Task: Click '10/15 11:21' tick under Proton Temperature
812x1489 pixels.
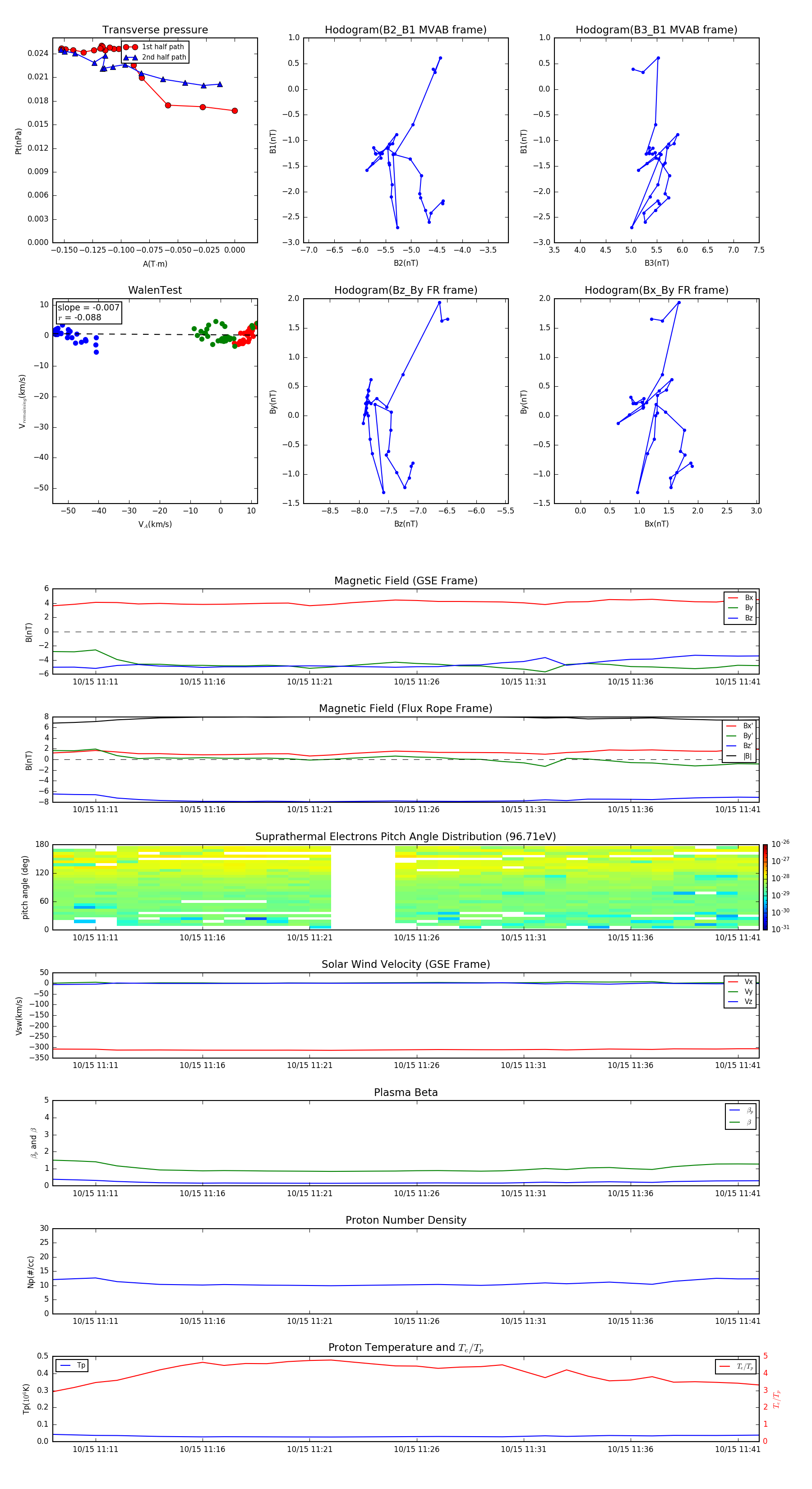Action: [310, 1449]
